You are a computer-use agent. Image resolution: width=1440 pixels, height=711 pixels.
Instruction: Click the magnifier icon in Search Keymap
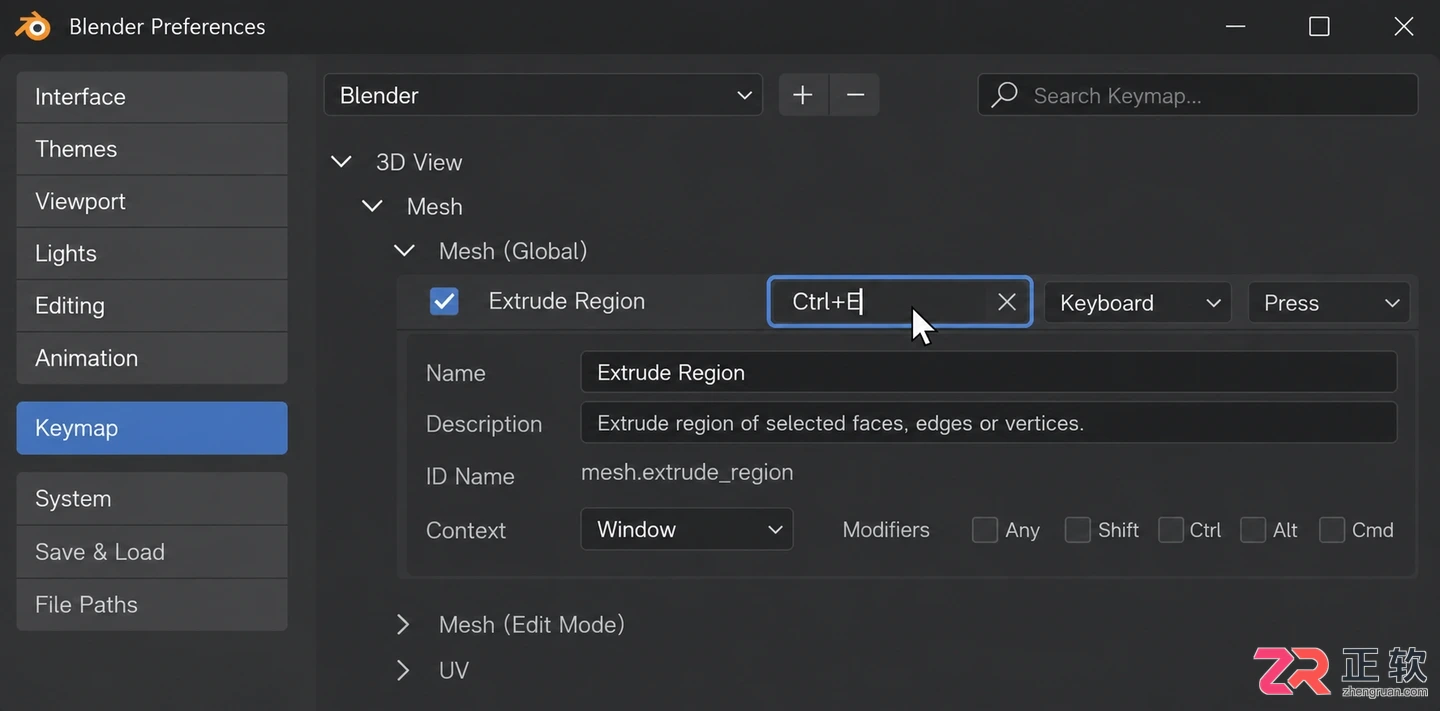(1004, 95)
